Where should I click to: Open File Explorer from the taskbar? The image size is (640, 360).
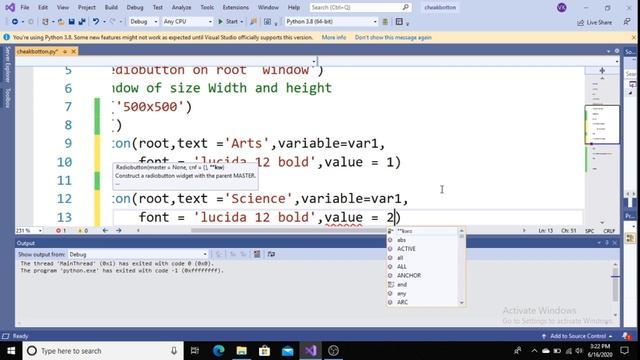(242, 351)
